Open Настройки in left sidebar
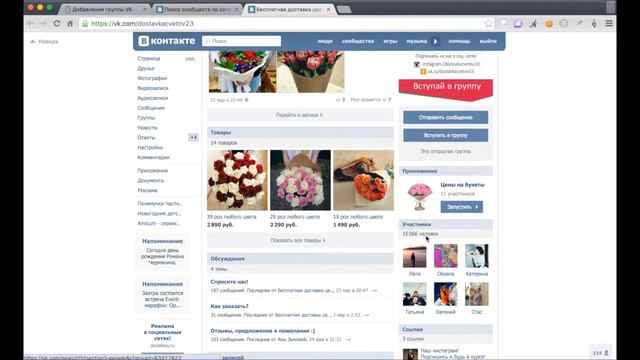The height and width of the screenshot is (360, 640). [x=150, y=147]
